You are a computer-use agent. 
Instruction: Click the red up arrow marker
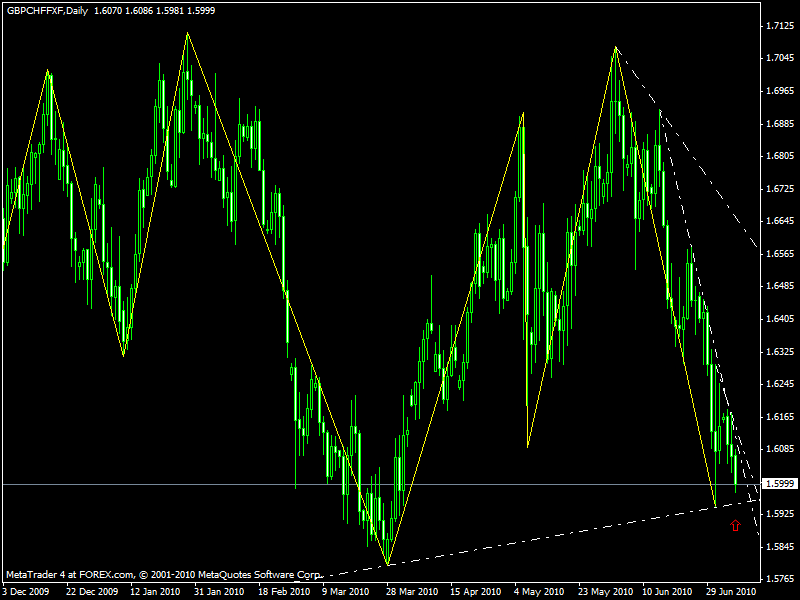(736, 525)
